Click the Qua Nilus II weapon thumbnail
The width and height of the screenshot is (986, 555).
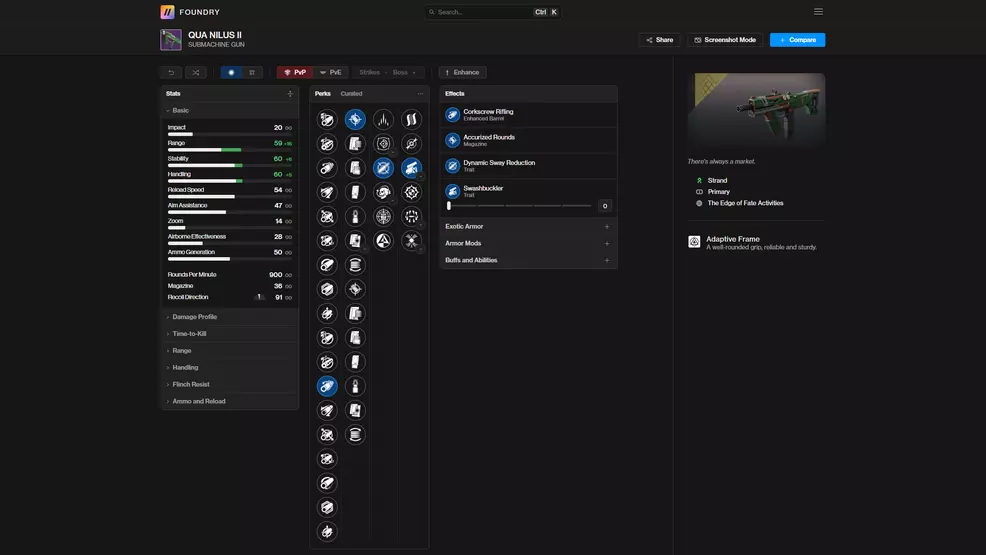click(x=171, y=40)
